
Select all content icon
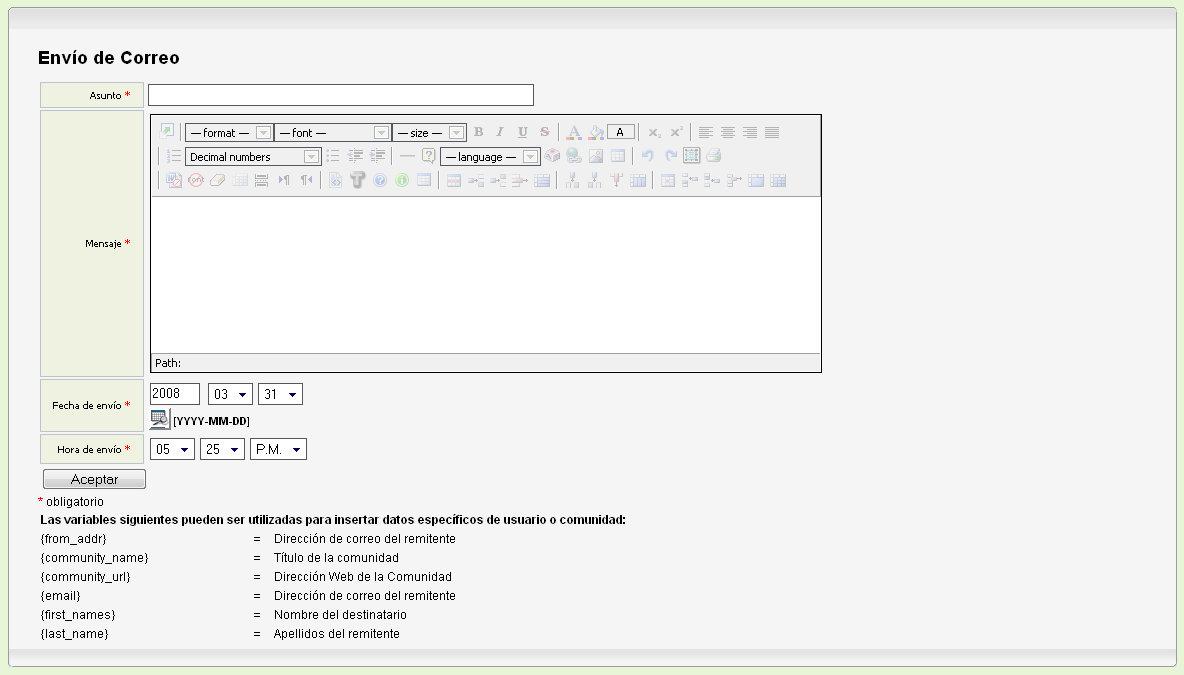pos(692,156)
